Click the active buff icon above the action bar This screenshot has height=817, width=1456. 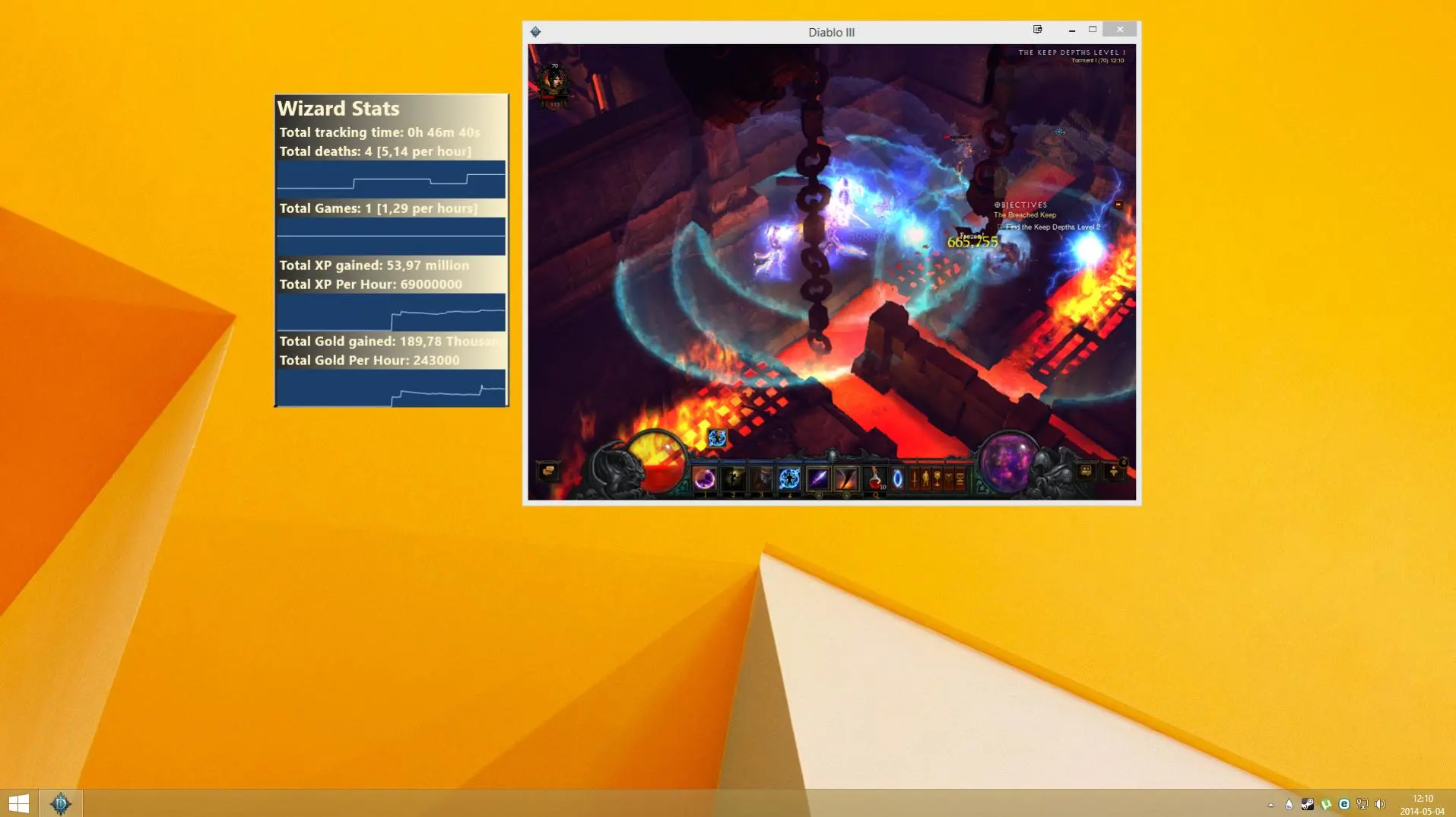coord(718,437)
